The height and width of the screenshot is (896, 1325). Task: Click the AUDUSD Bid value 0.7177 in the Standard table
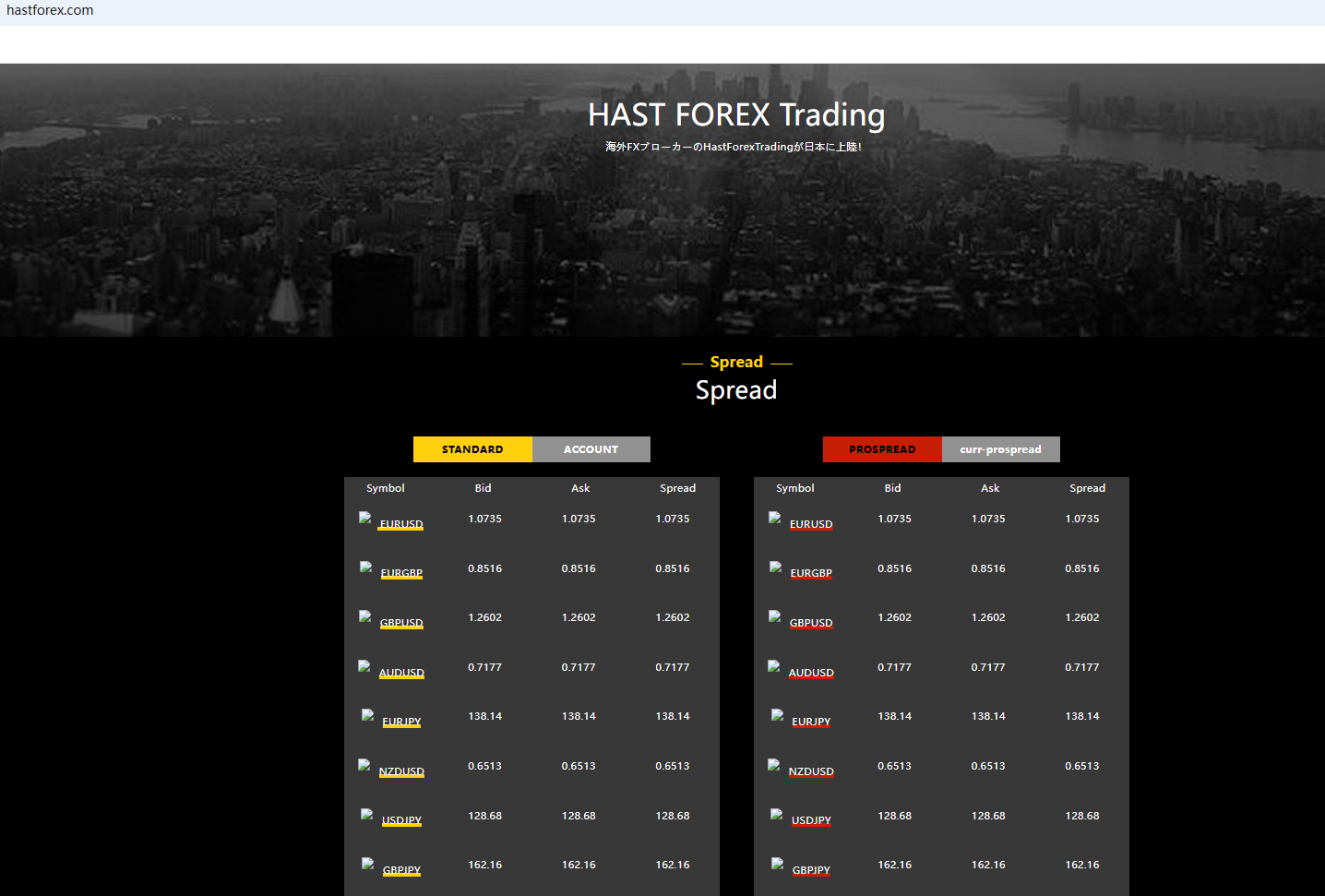[485, 667]
